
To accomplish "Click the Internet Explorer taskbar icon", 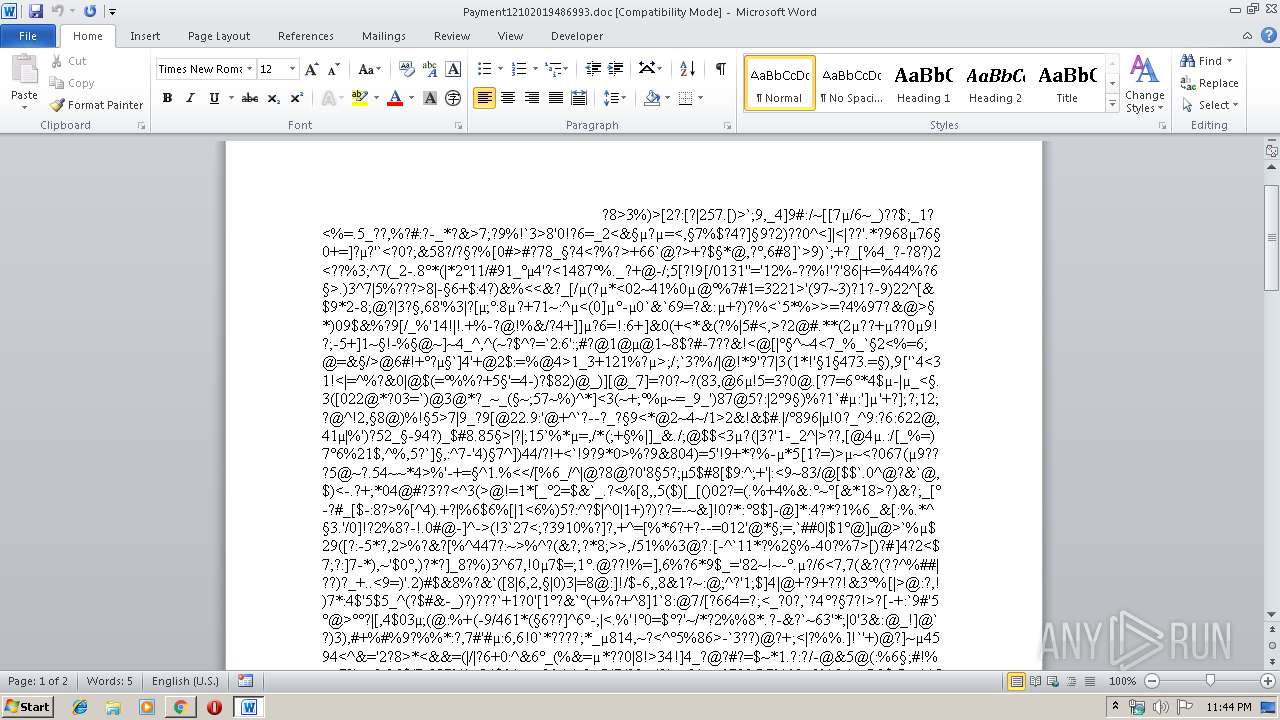I will click(80, 707).
